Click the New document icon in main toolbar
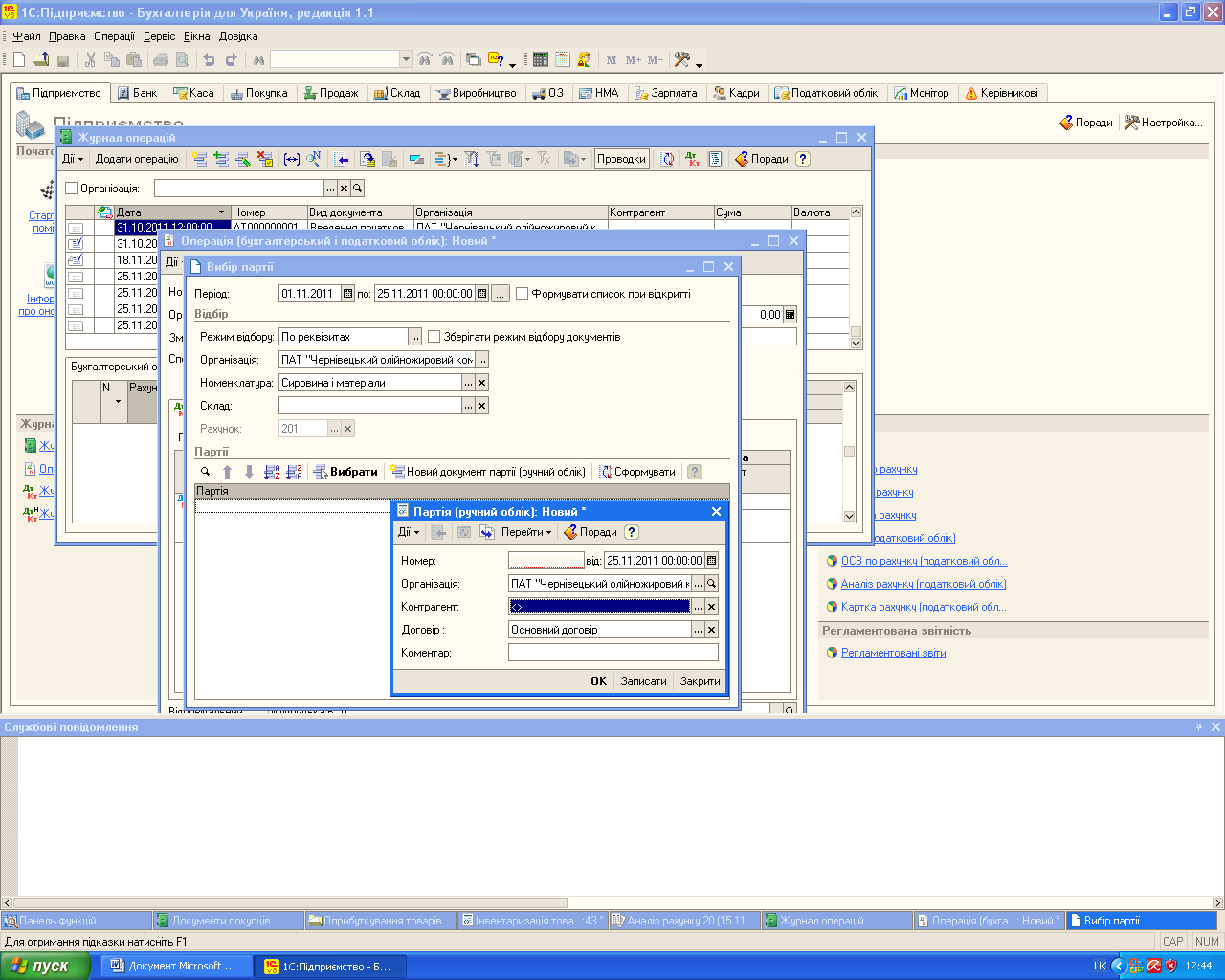 point(19,59)
